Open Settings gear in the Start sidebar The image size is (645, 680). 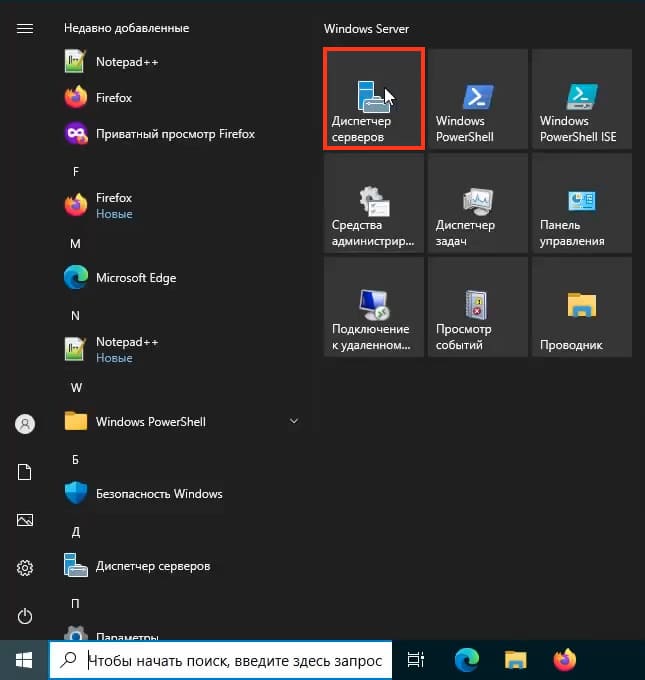25,568
